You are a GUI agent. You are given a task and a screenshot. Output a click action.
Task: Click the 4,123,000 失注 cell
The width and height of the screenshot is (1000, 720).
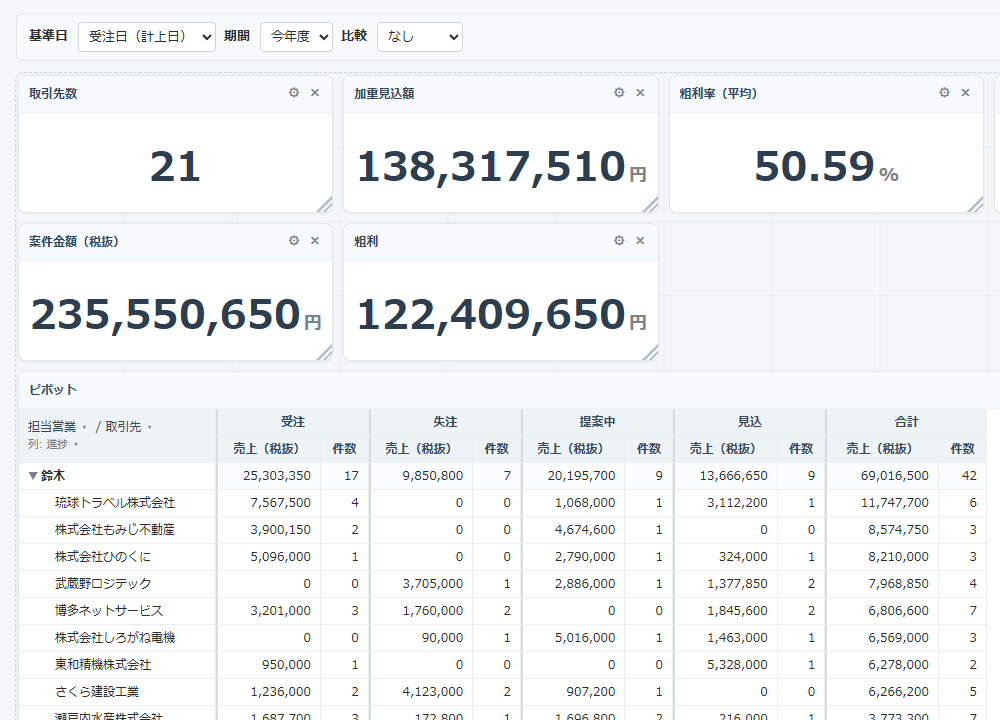(422, 691)
